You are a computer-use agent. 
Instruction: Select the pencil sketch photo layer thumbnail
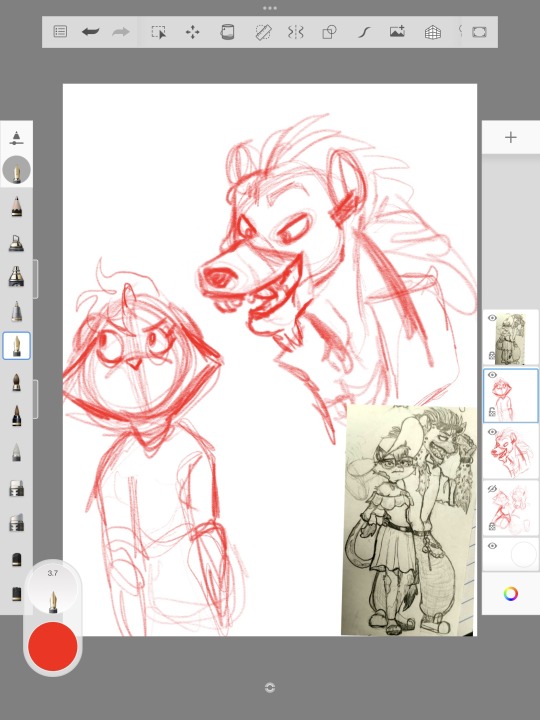click(x=511, y=338)
